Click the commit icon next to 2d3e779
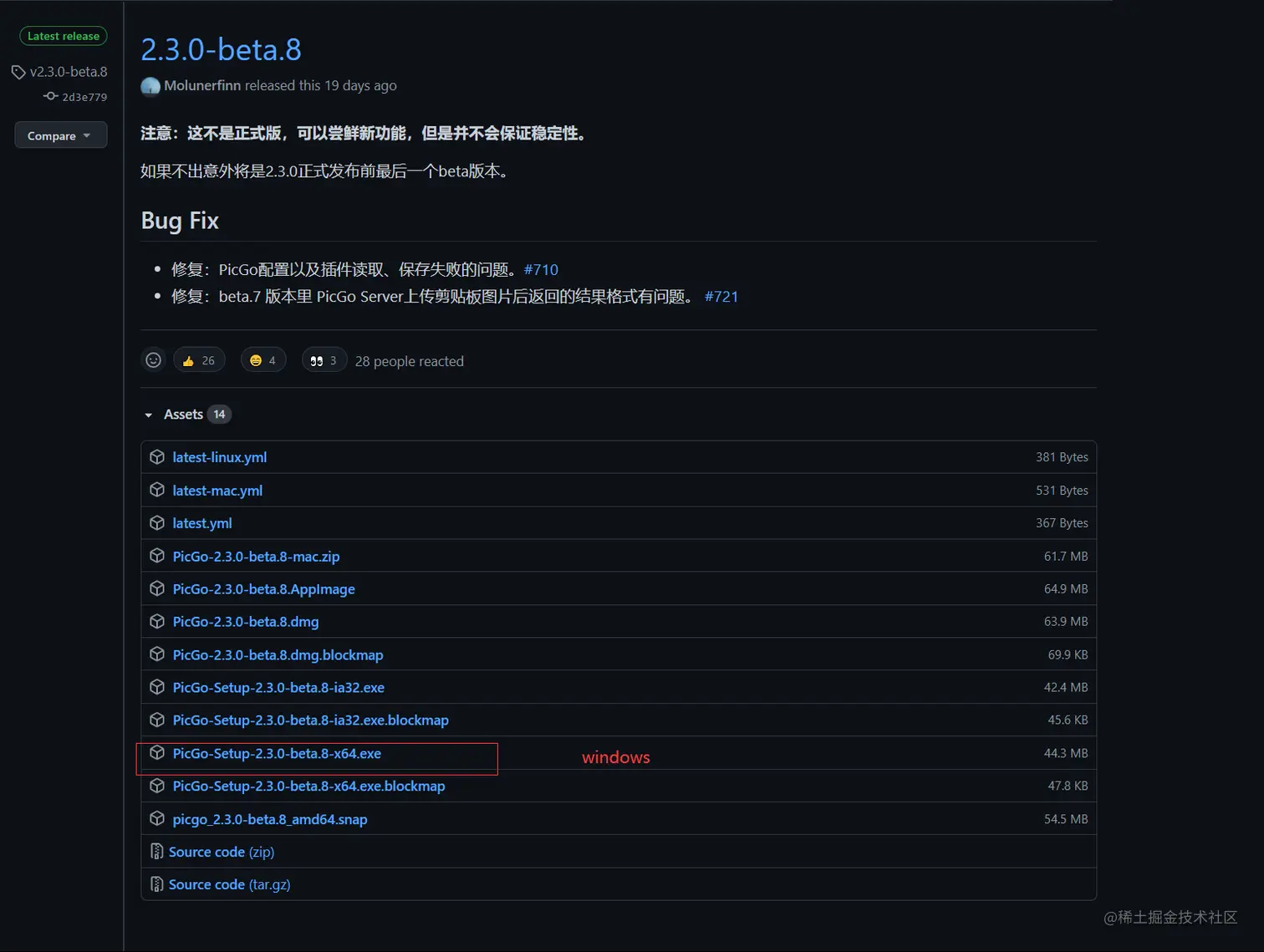1264x952 pixels. click(x=51, y=96)
